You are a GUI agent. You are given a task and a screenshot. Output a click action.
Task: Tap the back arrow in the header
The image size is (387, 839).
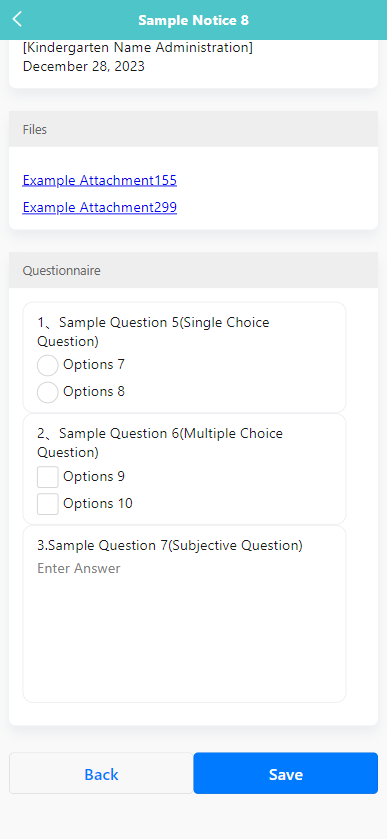point(17,20)
